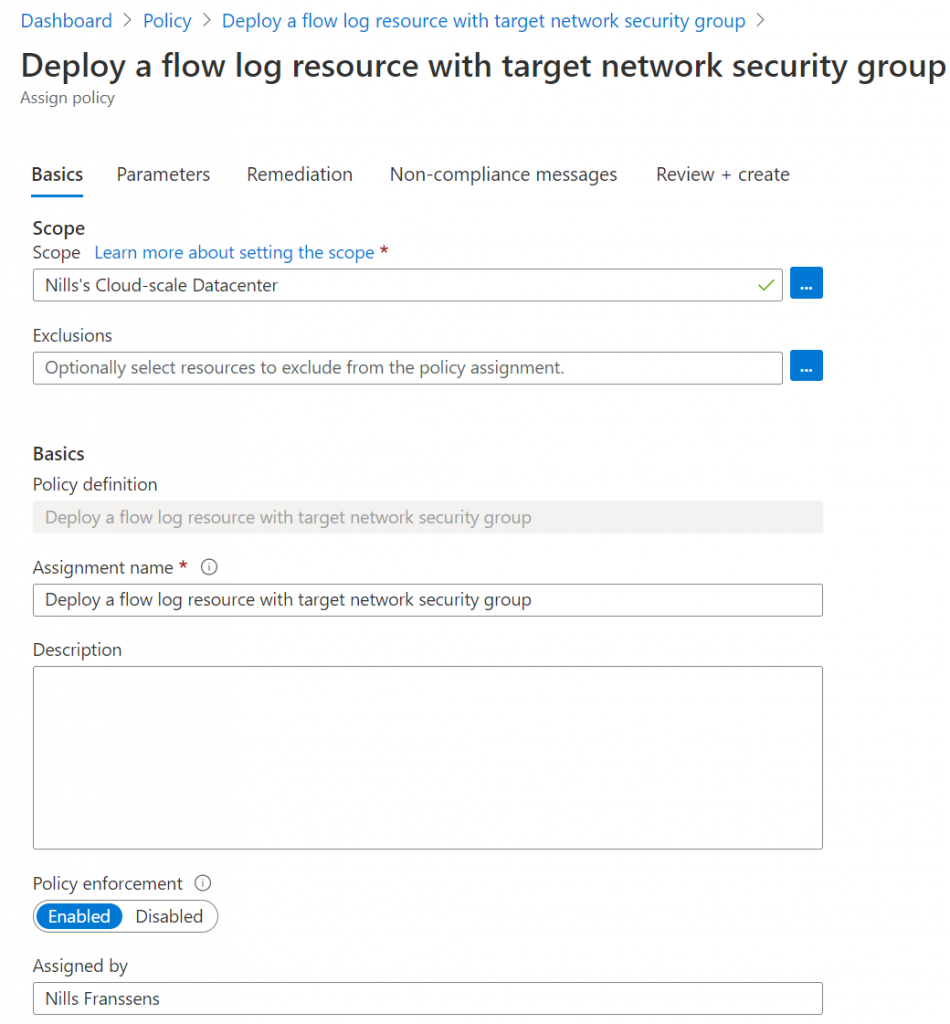The height and width of the screenshot is (1024, 950).
Task: Focus the Assignment name text box
Action: (427, 600)
